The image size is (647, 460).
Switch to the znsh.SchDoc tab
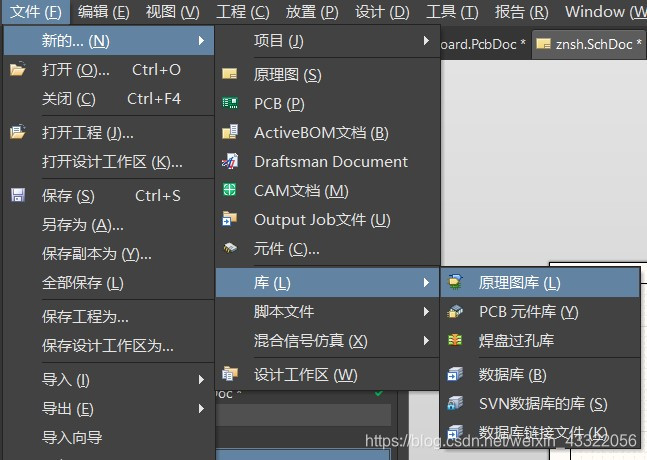tap(589, 44)
